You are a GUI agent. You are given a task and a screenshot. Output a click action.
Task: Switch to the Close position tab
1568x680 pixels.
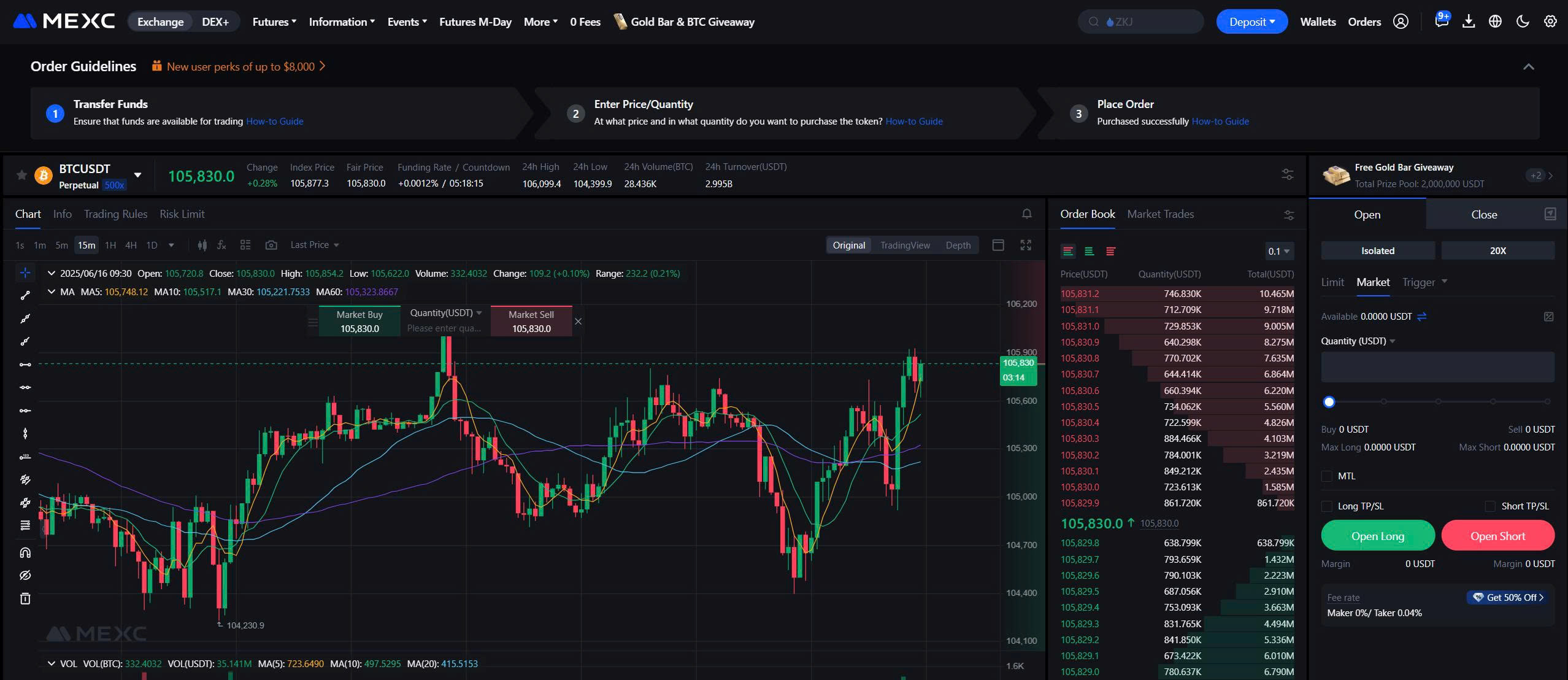1484,215
